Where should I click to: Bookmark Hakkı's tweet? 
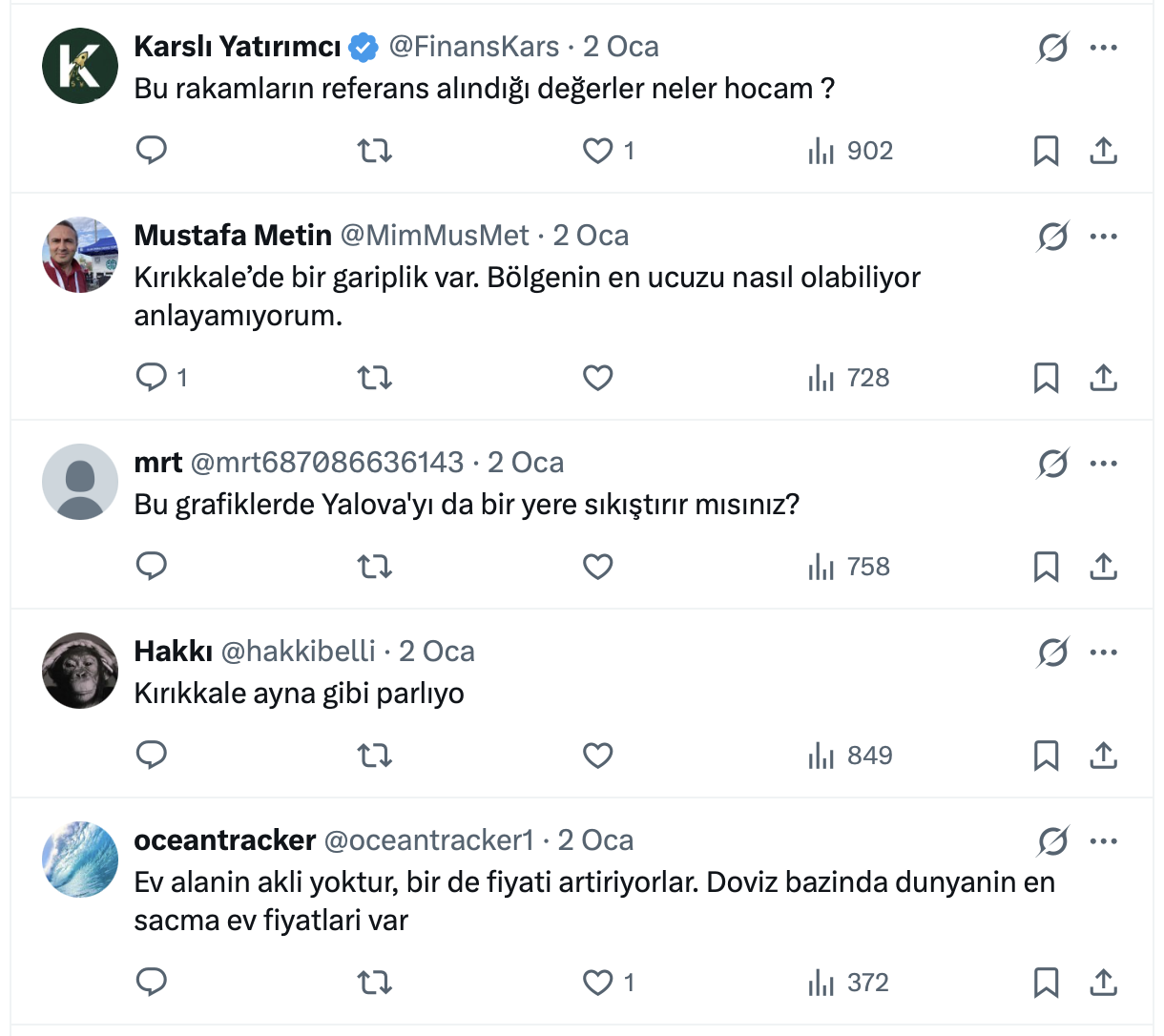[x=1046, y=756]
